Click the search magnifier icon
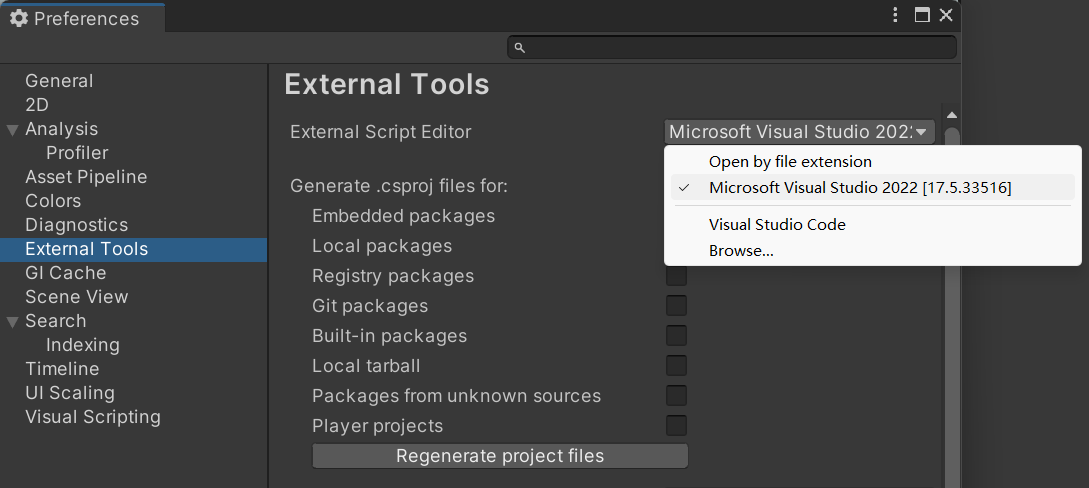Viewport: 1089px width, 488px height. (519, 48)
